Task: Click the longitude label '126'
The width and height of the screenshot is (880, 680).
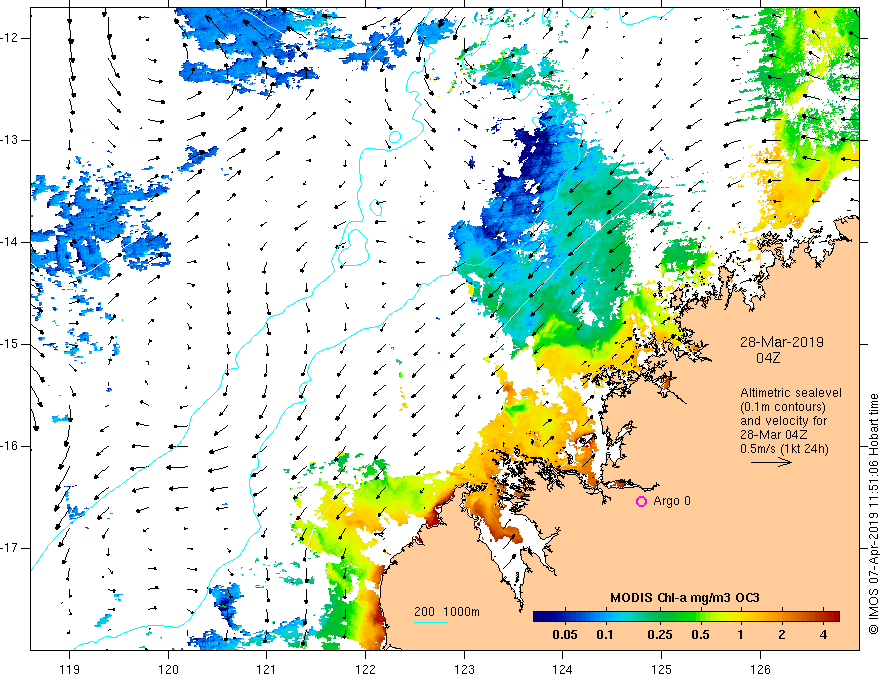Action: (x=760, y=670)
